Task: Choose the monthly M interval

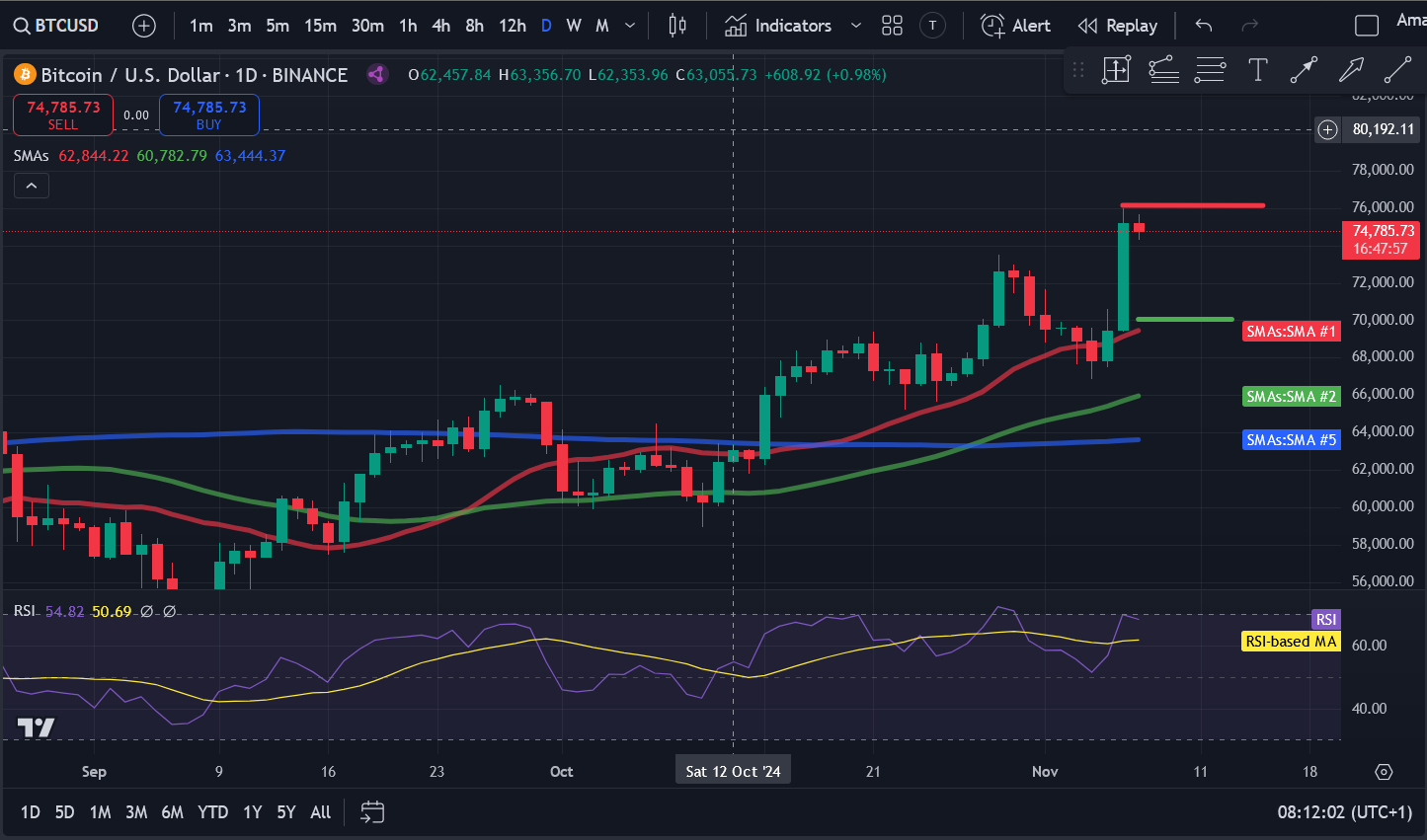Action: [x=602, y=26]
